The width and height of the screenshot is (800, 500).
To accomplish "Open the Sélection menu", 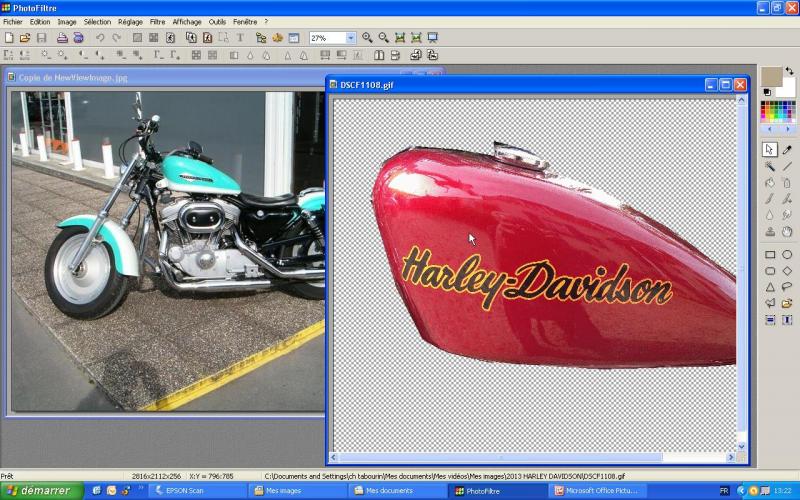I will (x=97, y=22).
